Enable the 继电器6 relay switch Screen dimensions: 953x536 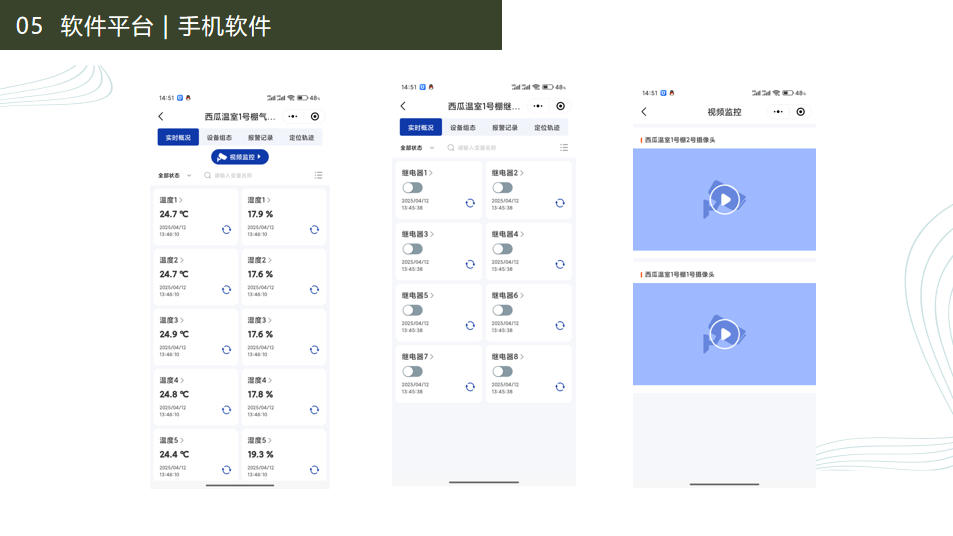coord(502,310)
